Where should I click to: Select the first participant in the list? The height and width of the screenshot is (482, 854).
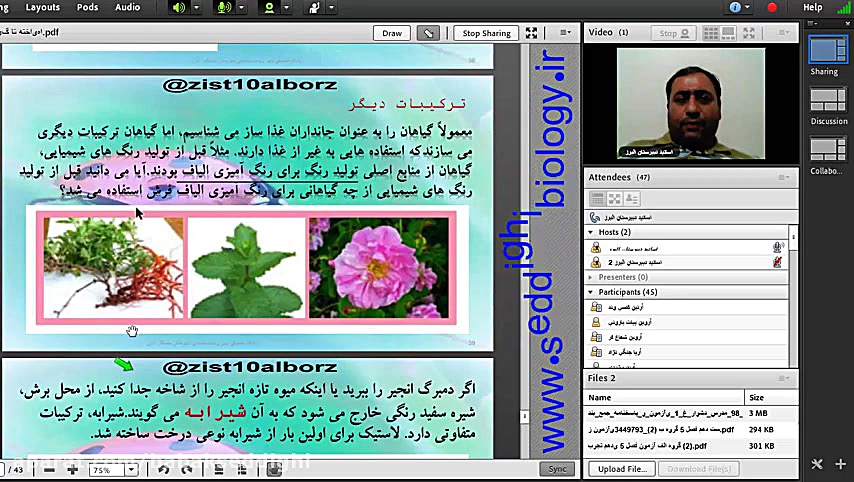coord(686,307)
